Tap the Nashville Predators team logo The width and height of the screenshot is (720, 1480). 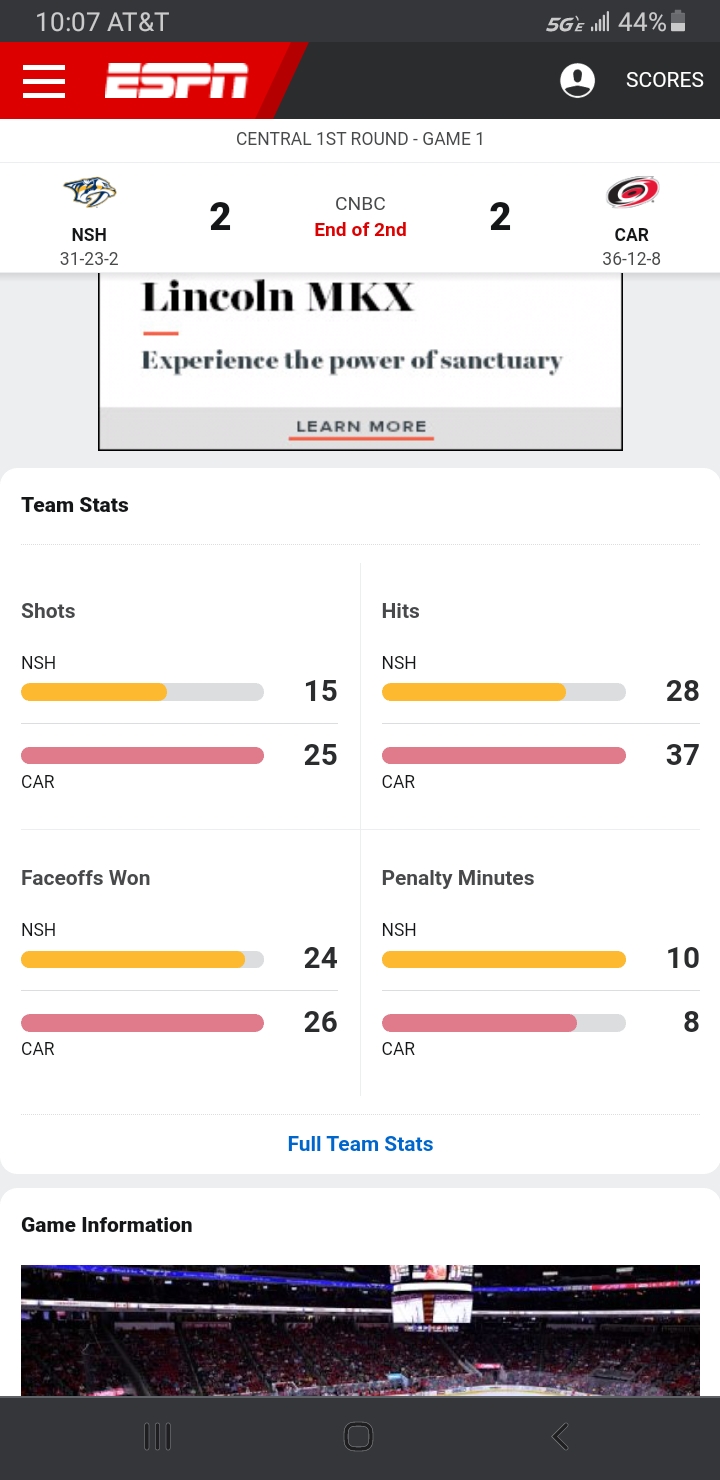tap(89, 192)
